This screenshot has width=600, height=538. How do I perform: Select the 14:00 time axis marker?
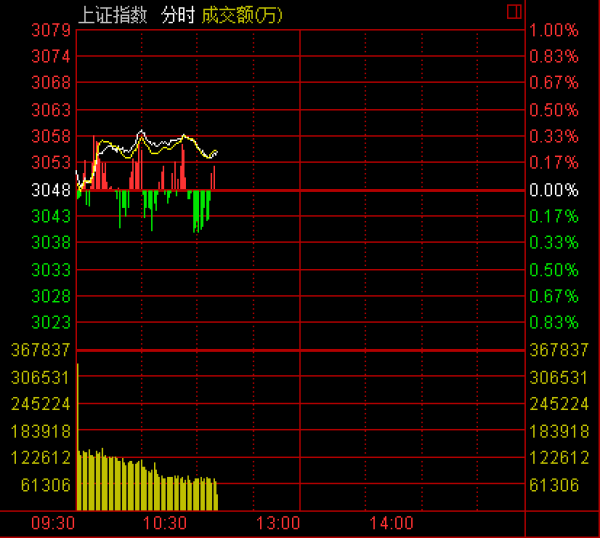(391, 523)
